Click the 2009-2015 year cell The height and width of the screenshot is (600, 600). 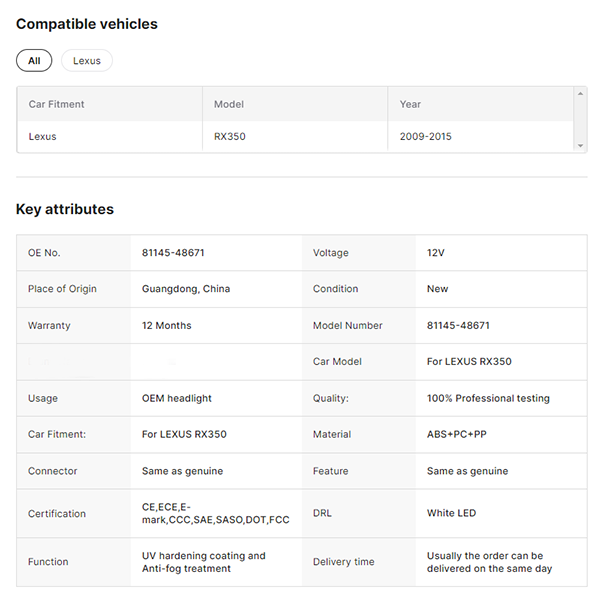(x=425, y=136)
